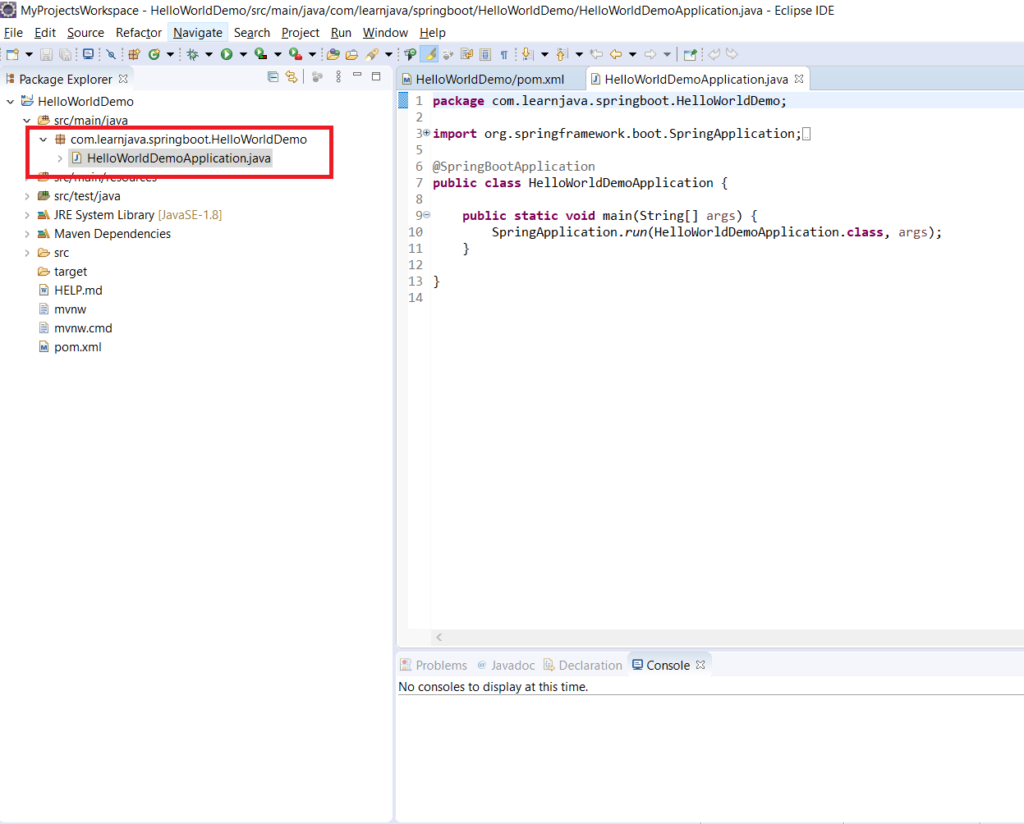The height and width of the screenshot is (824, 1024).
Task: Select the Mark Occurrences highlighter icon
Action: (x=429, y=54)
